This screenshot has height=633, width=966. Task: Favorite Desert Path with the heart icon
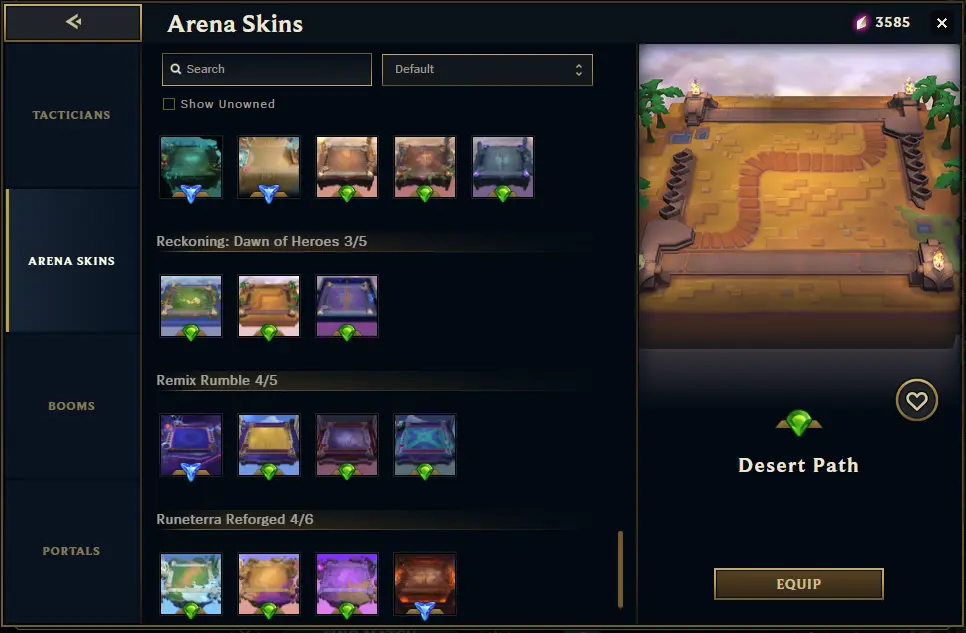click(916, 401)
